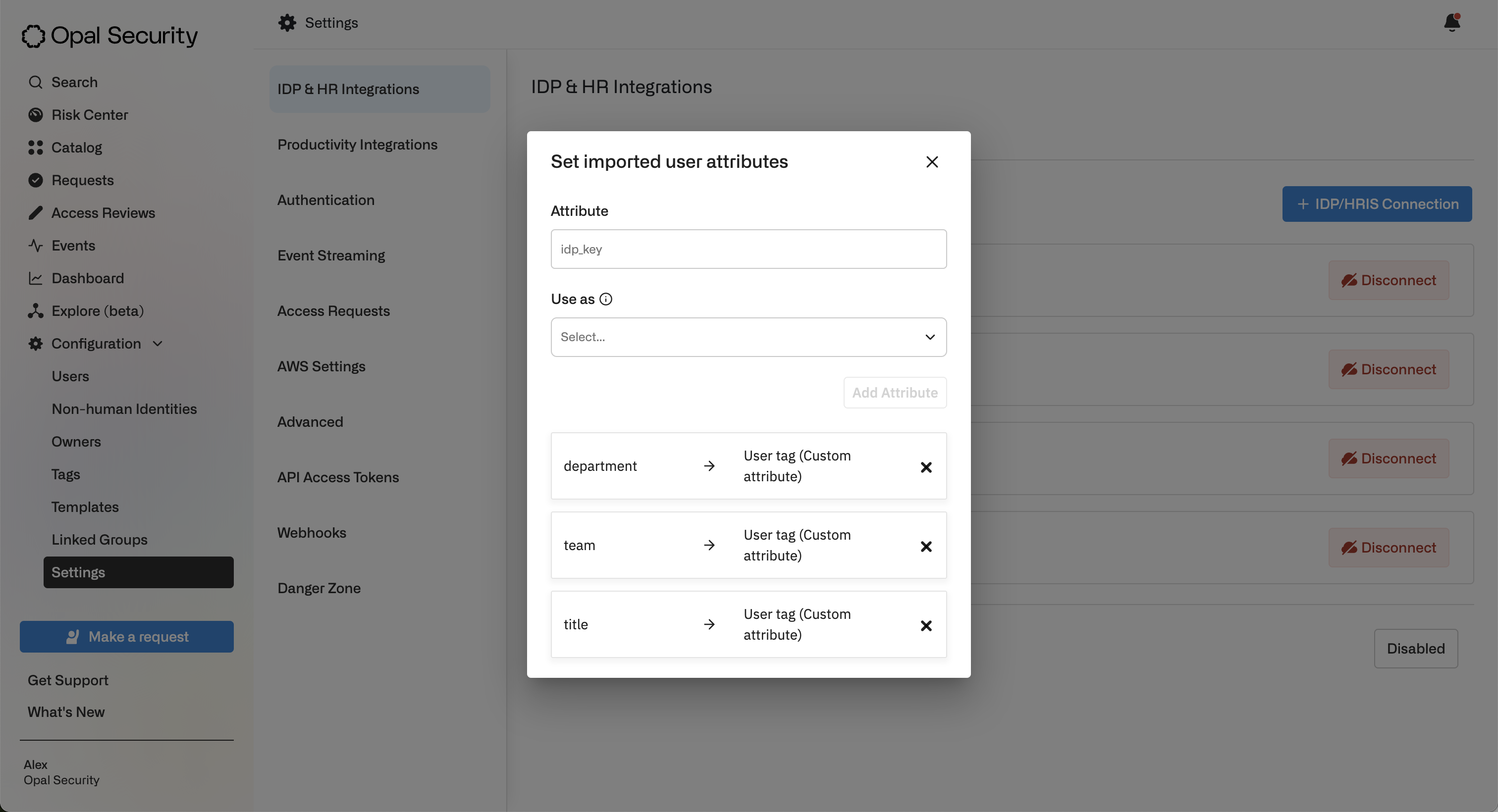The width and height of the screenshot is (1498, 812).
Task: Go to Catalog in sidebar
Action: coord(76,148)
